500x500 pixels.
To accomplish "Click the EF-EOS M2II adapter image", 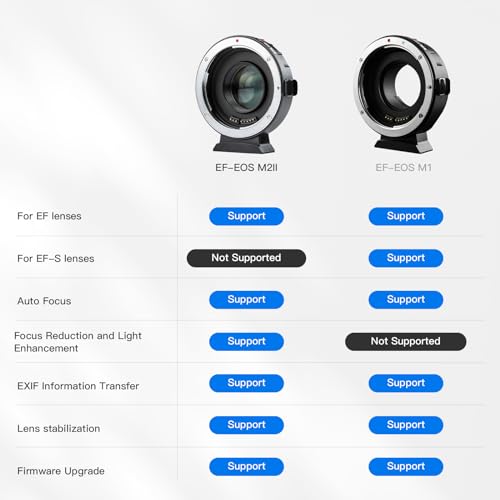I will (x=246, y=94).
